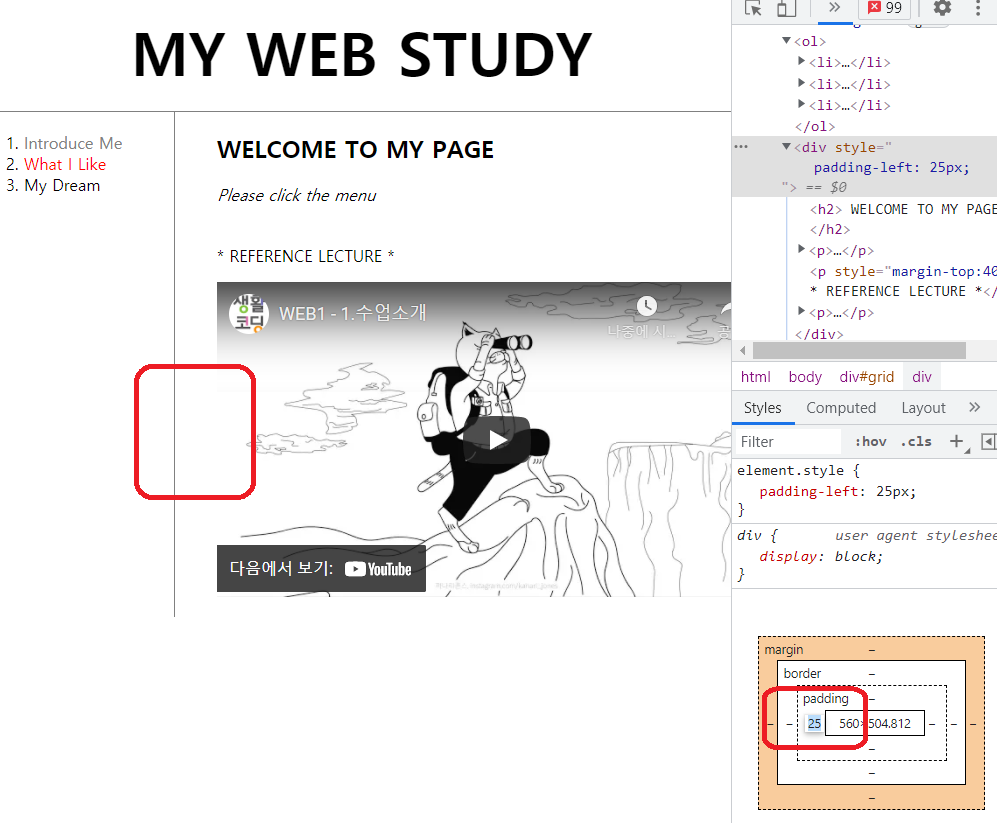The height and width of the screenshot is (823, 997).
Task: Click the 504.812 content height value
Action: [x=890, y=723]
